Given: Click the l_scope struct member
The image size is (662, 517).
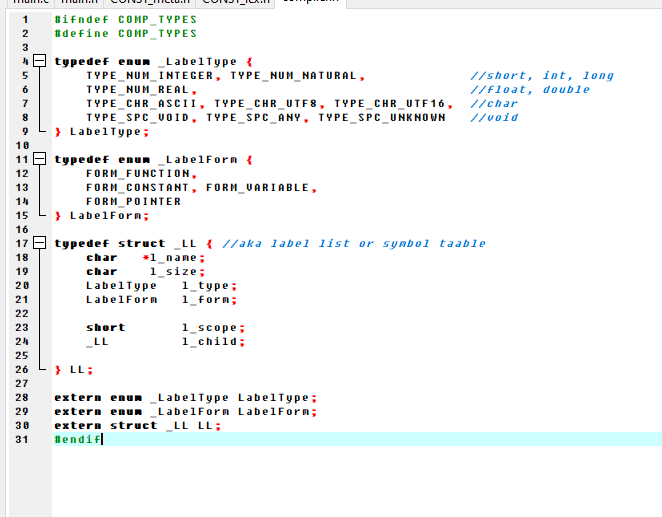Looking at the screenshot, I should (208, 328).
